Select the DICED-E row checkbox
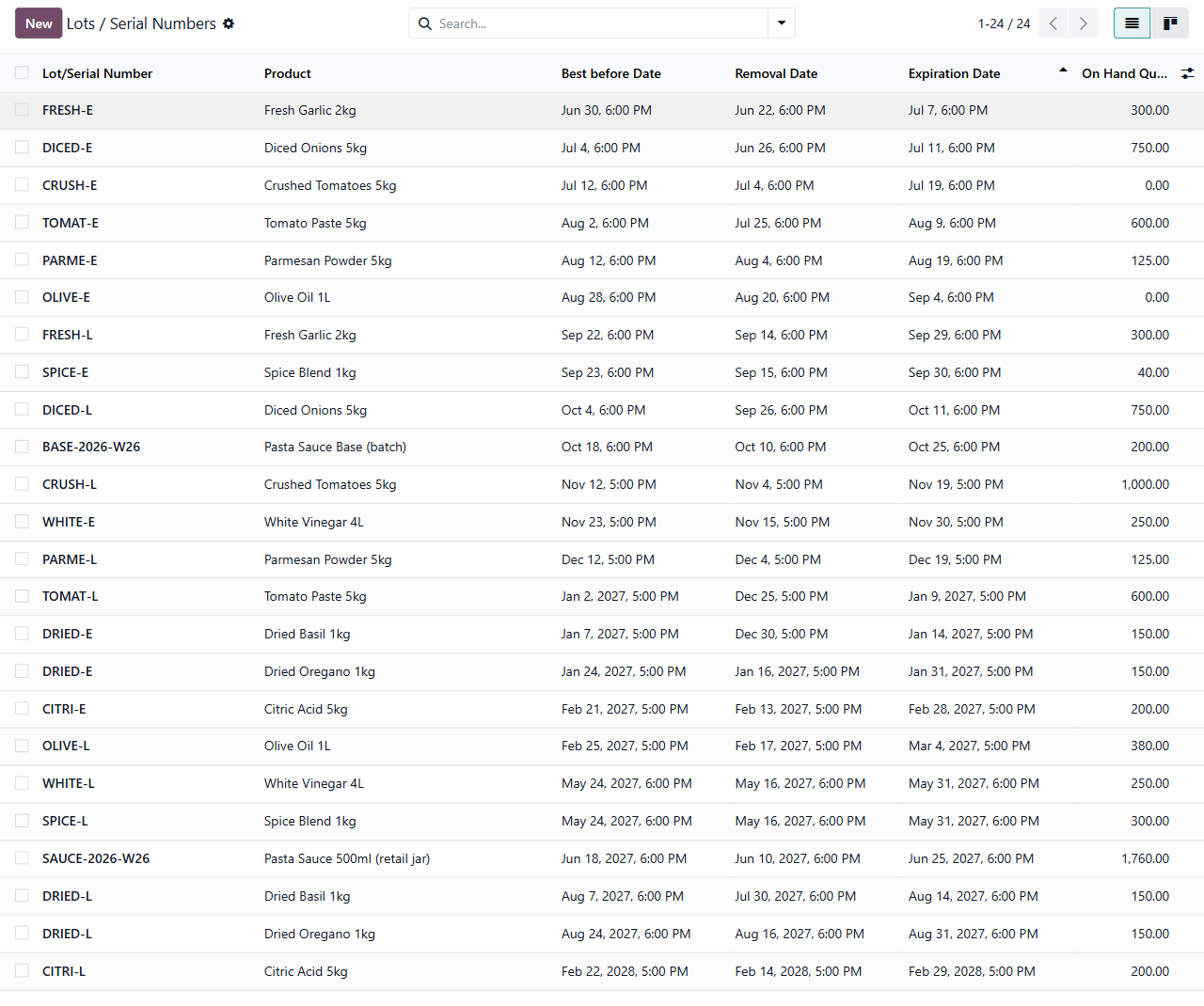This screenshot has width=1204, height=1006. pos(22,148)
